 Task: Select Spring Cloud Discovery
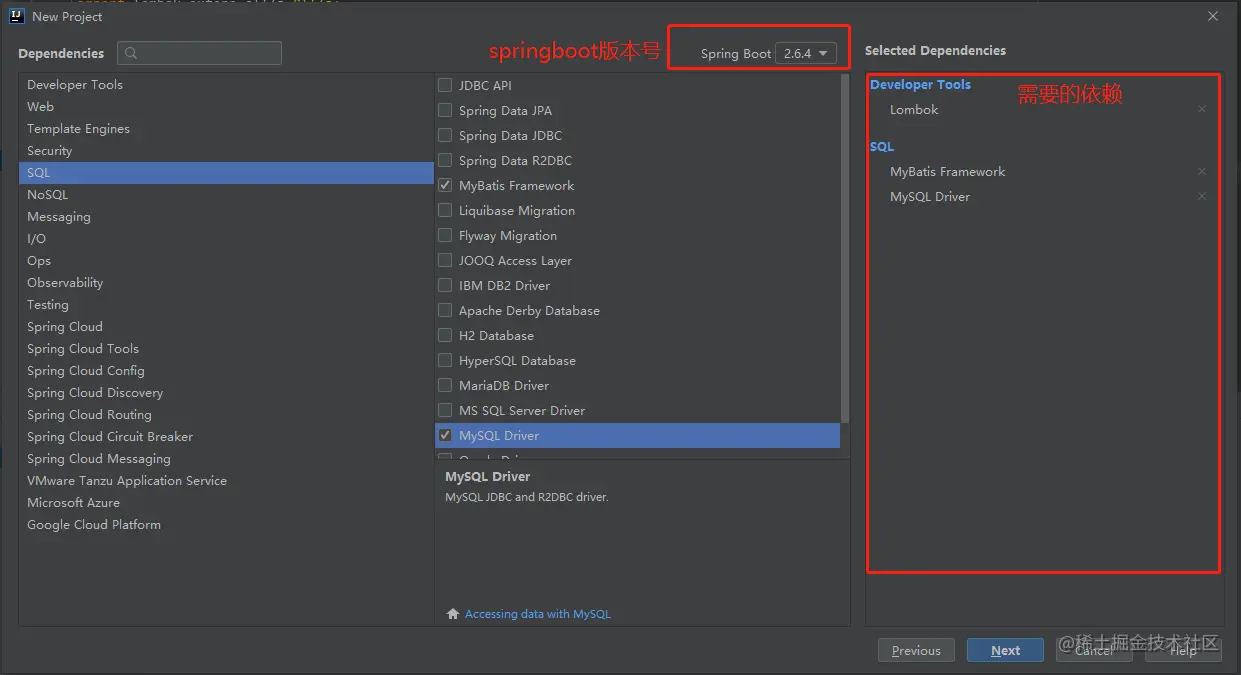pyautogui.click(x=226, y=392)
